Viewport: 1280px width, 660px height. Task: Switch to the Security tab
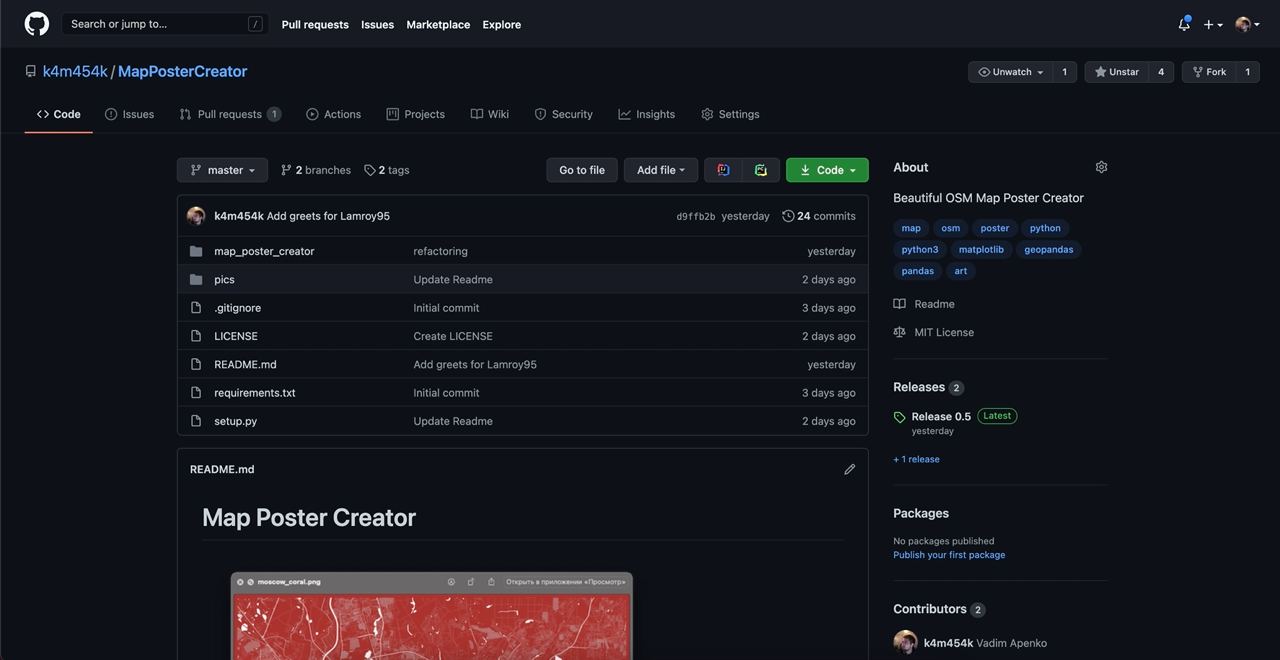coord(563,114)
